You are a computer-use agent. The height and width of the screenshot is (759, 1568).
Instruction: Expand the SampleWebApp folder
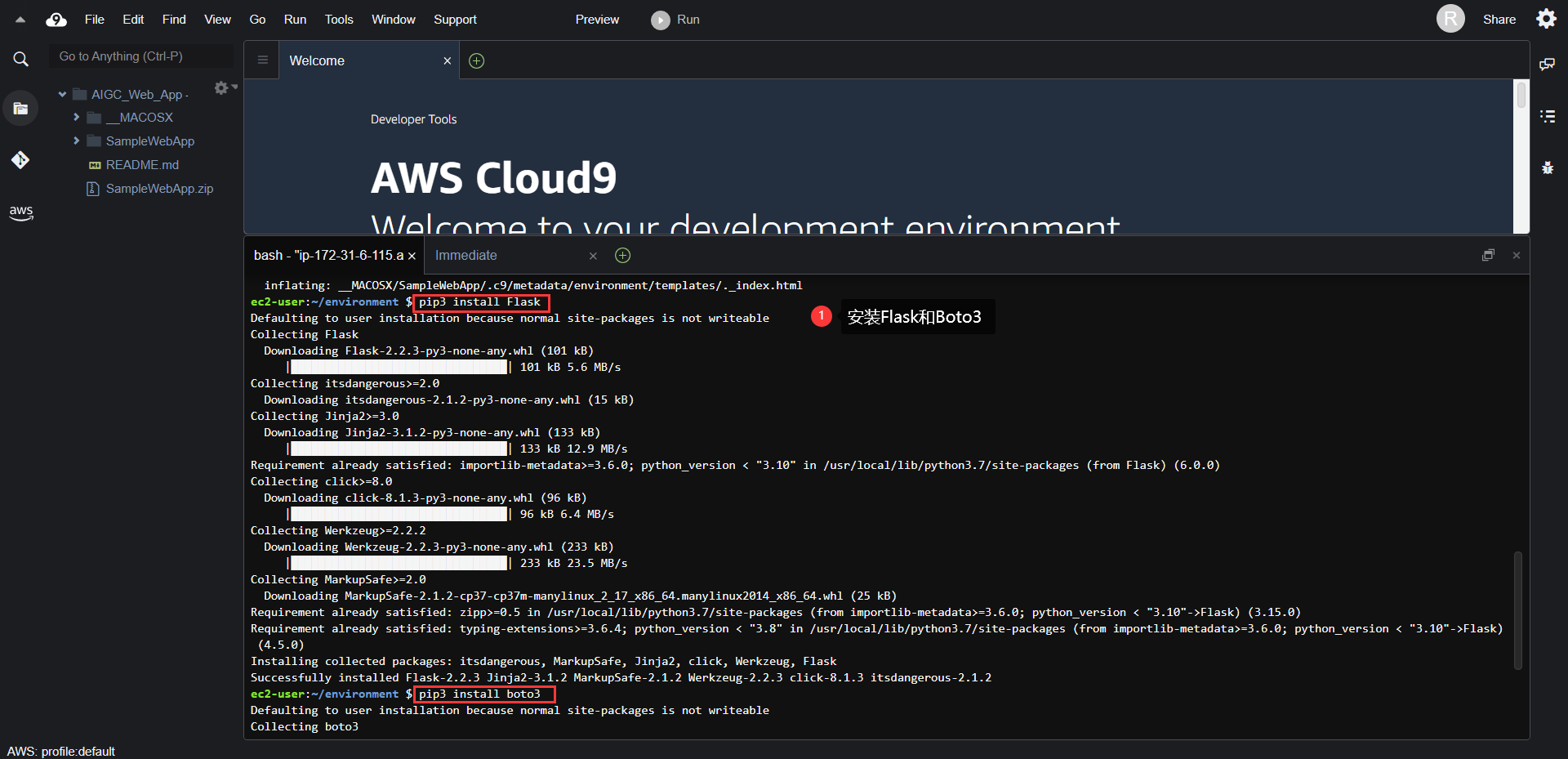76,141
